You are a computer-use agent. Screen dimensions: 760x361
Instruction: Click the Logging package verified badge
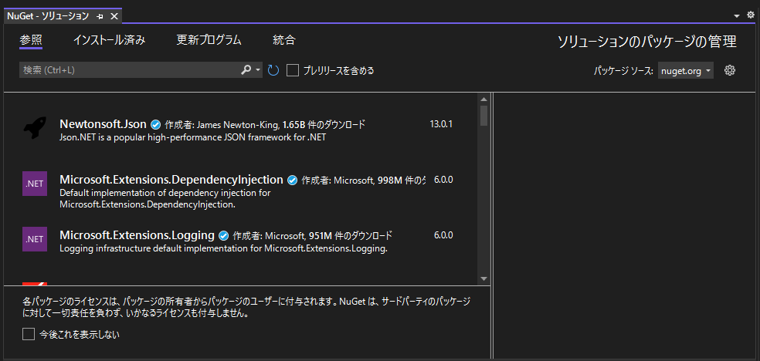click(x=223, y=236)
